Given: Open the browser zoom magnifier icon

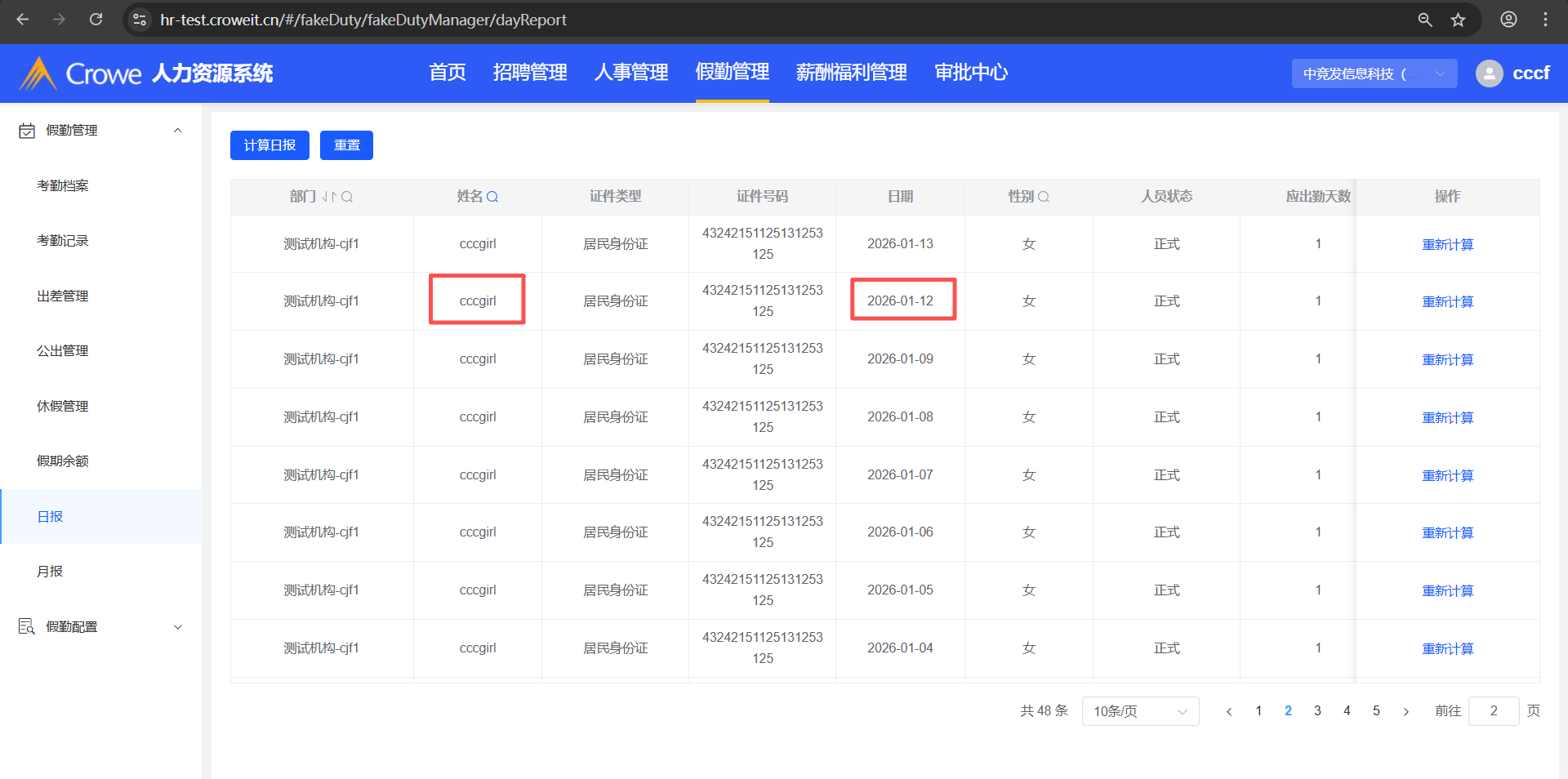Looking at the screenshot, I should [1424, 20].
